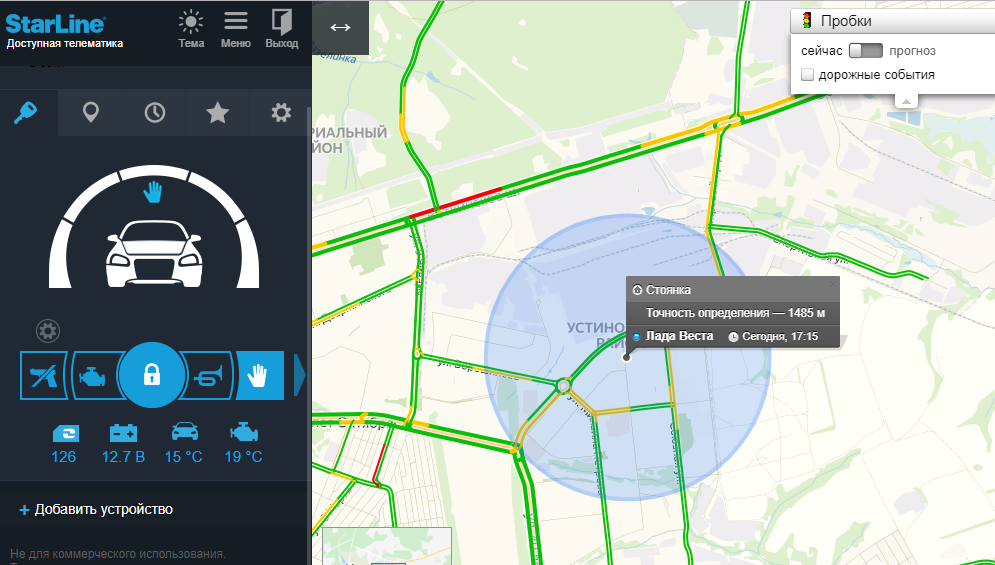Click the прогноз label
Viewport: 995px width, 565px height.
[913, 51]
